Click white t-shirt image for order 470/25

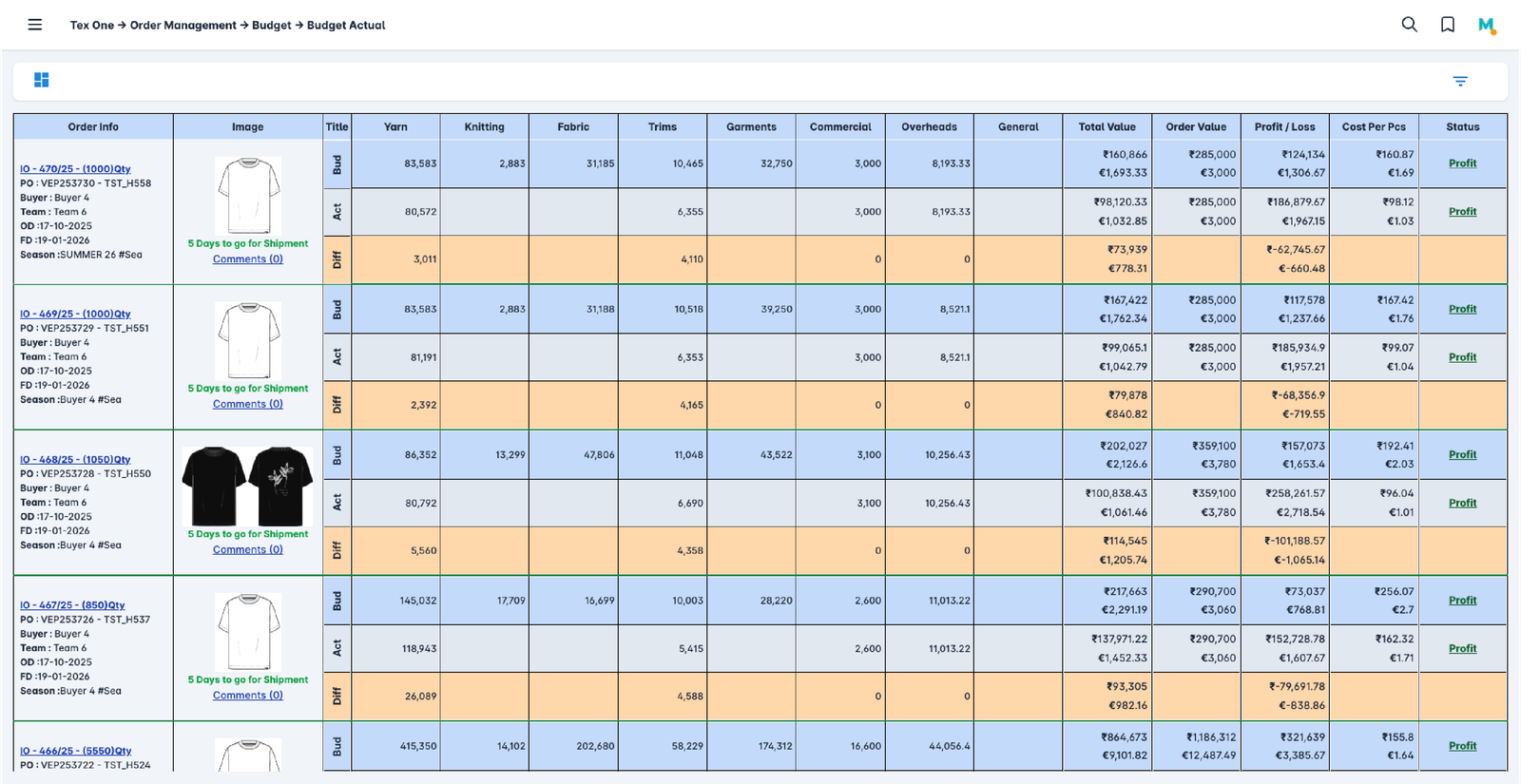[247, 196]
